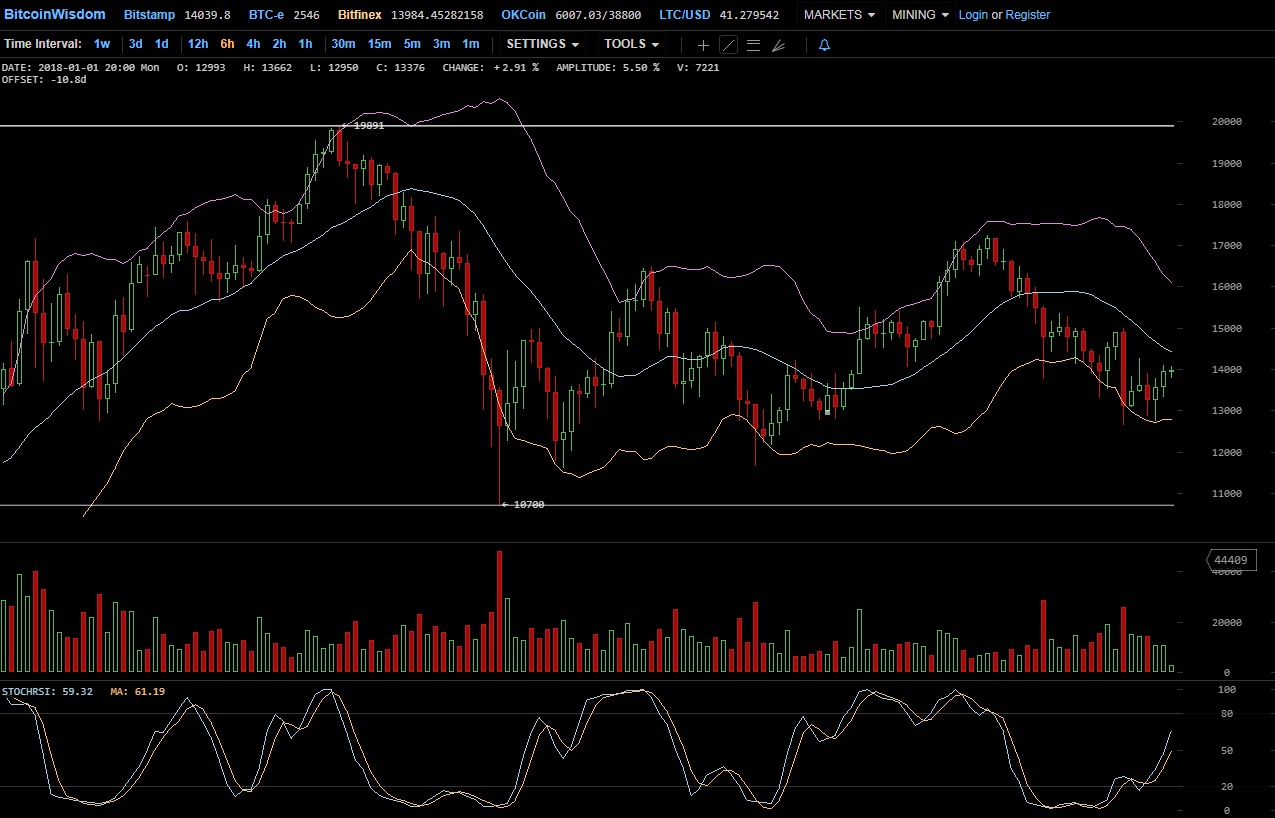Screen dimensions: 1275x818
Task: Change time interval to 15m
Action: [x=379, y=44]
